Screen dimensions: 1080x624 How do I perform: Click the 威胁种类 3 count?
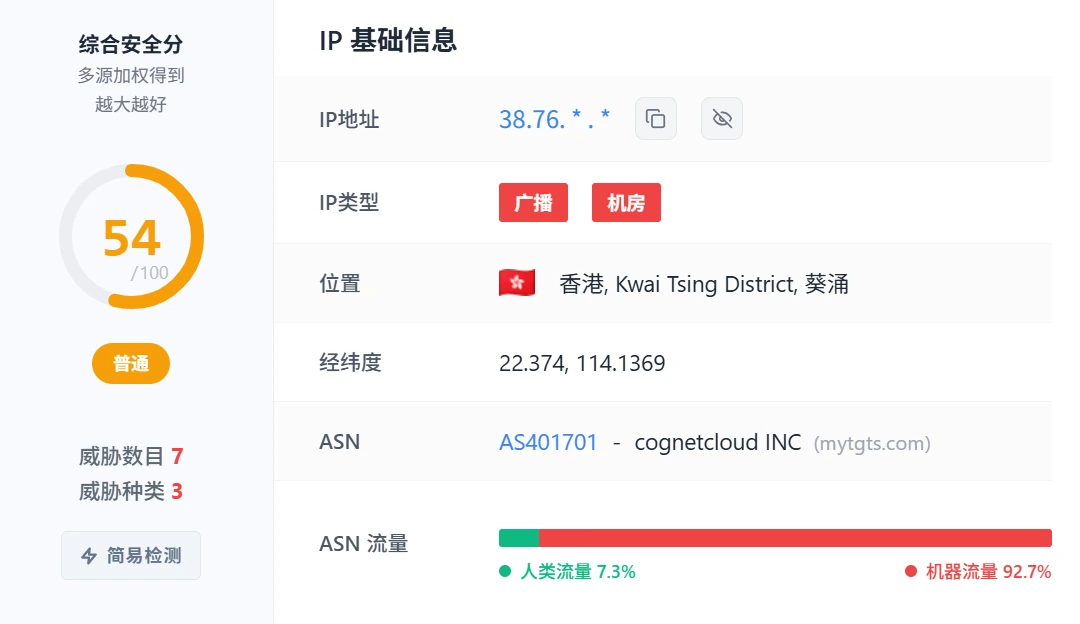[x=131, y=491]
